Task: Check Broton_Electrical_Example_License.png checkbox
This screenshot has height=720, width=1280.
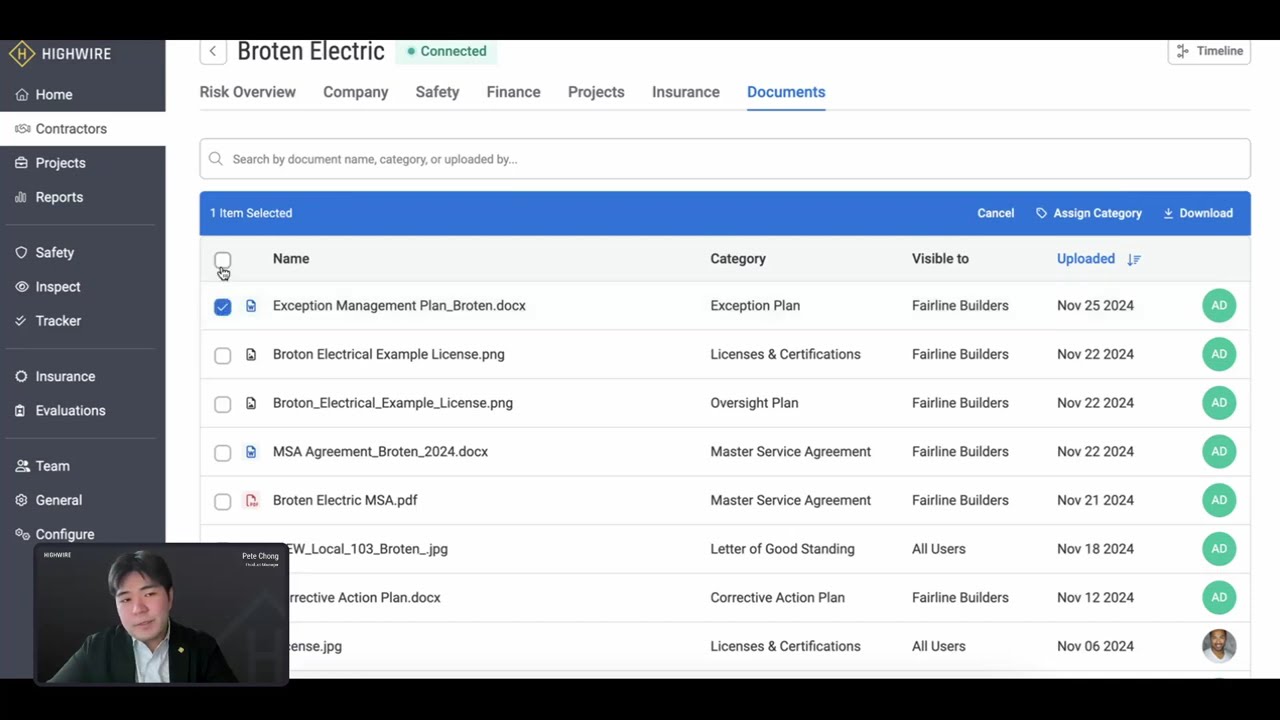Action: click(222, 404)
